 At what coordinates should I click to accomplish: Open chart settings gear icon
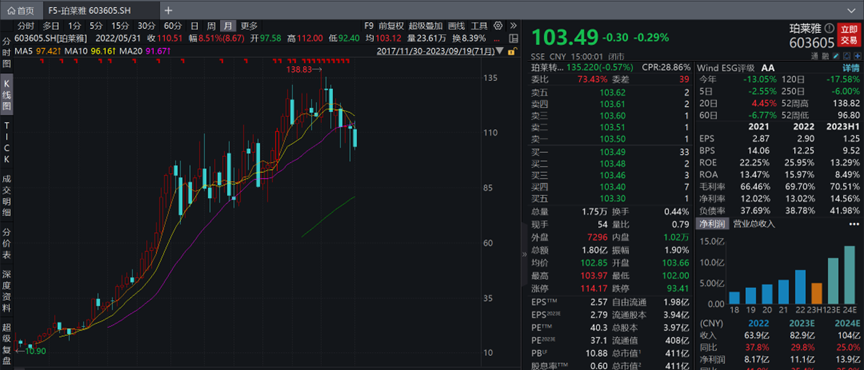(498, 25)
